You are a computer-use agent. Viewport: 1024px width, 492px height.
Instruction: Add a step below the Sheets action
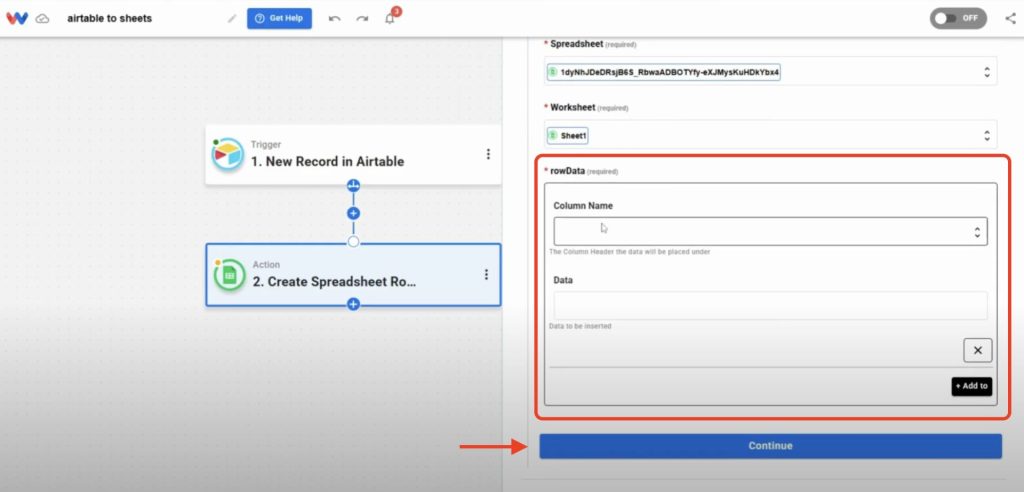tap(353, 304)
